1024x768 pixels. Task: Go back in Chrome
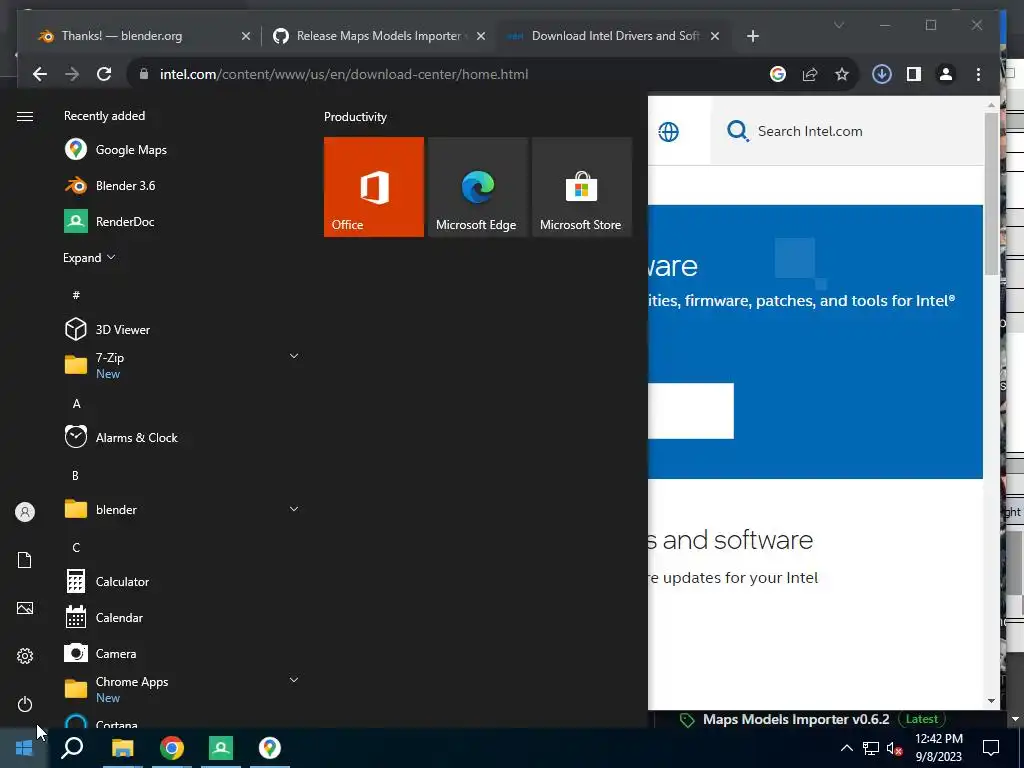tap(40, 74)
